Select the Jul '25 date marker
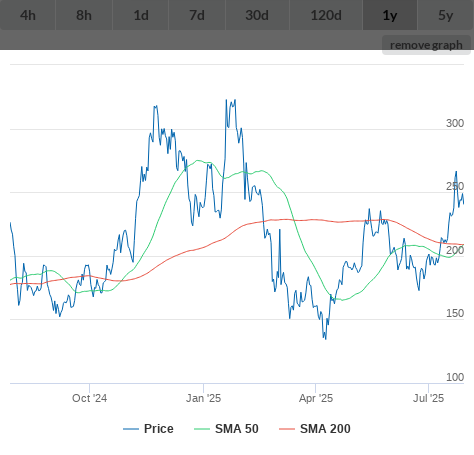474x455 pixels. (x=428, y=398)
